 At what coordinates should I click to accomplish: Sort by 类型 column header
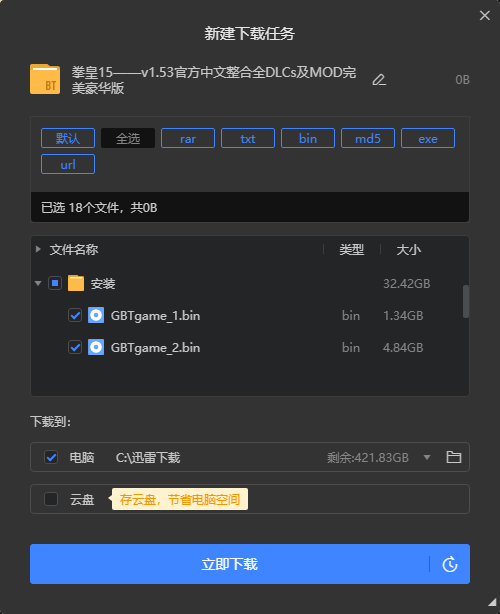(351, 249)
